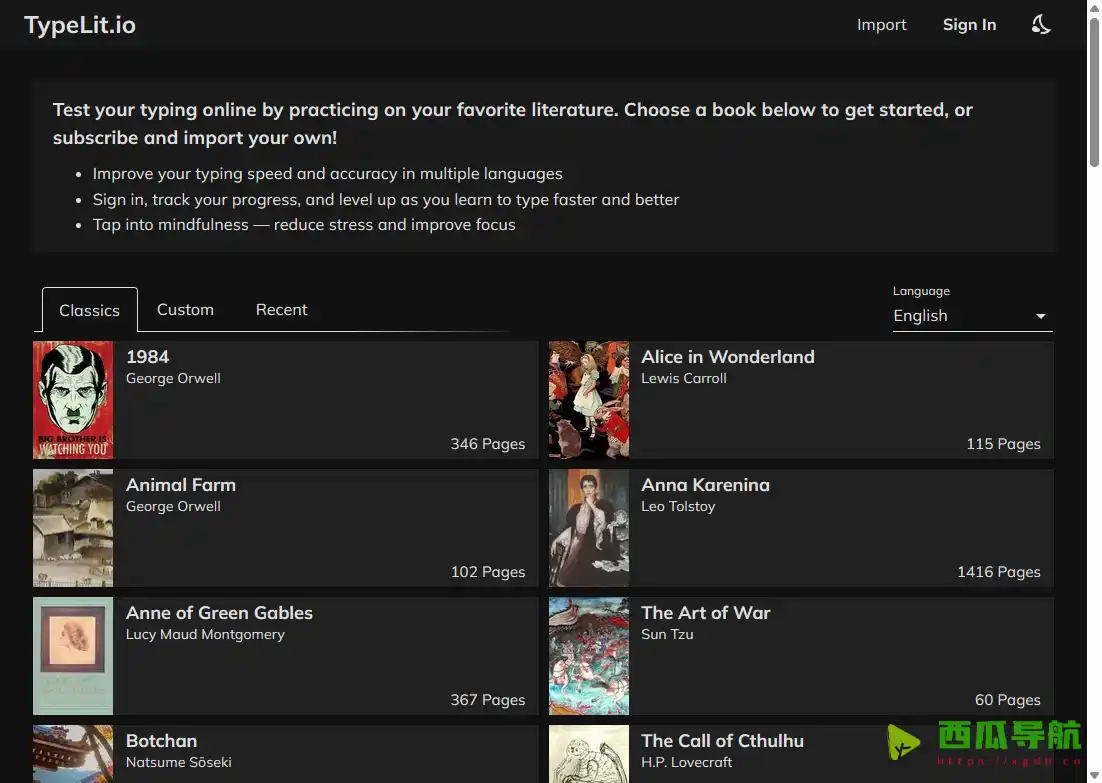The image size is (1102, 783).
Task: Click author Lucy Maud Montgomery text
Action: [205, 634]
